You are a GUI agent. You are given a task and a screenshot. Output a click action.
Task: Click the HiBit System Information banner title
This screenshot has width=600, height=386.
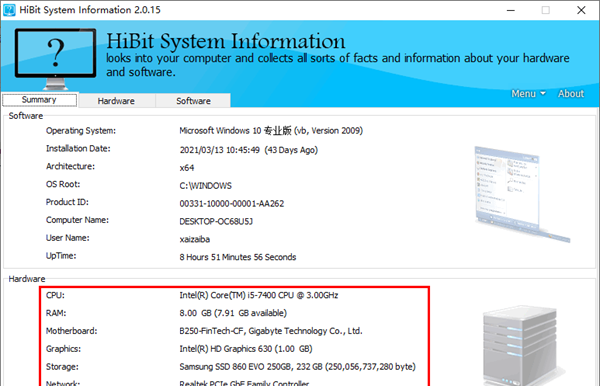(225, 41)
